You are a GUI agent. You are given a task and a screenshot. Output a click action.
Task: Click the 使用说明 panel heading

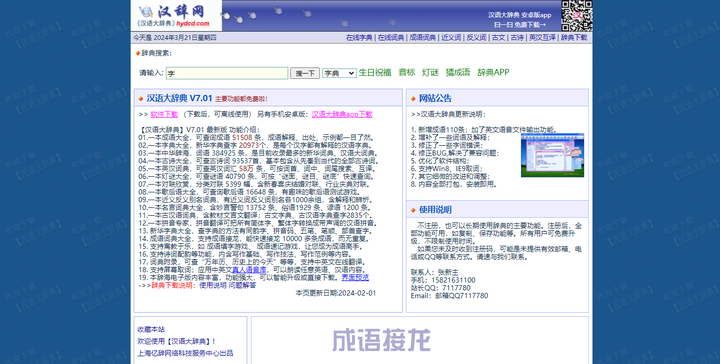[435, 210]
